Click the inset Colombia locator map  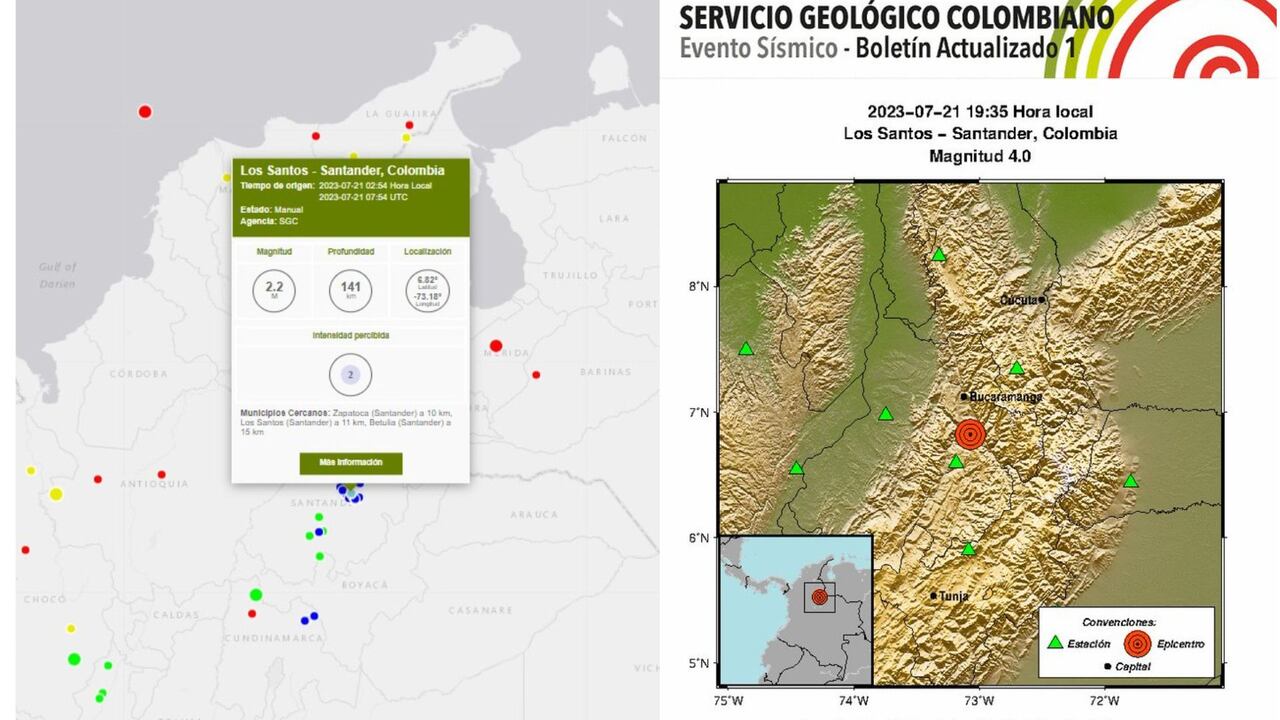click(x=796, y=609)
